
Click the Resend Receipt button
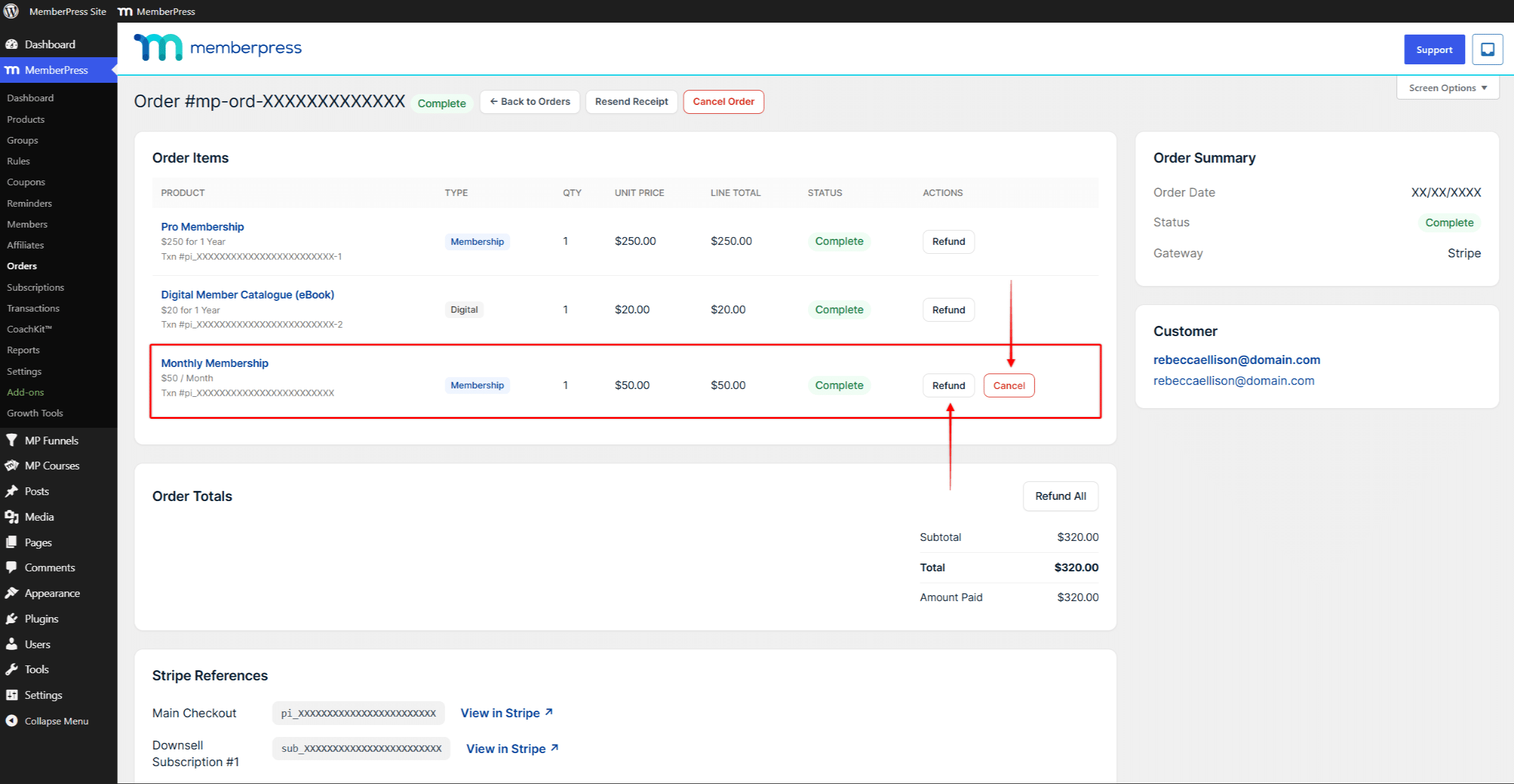[x=632, y=101]
